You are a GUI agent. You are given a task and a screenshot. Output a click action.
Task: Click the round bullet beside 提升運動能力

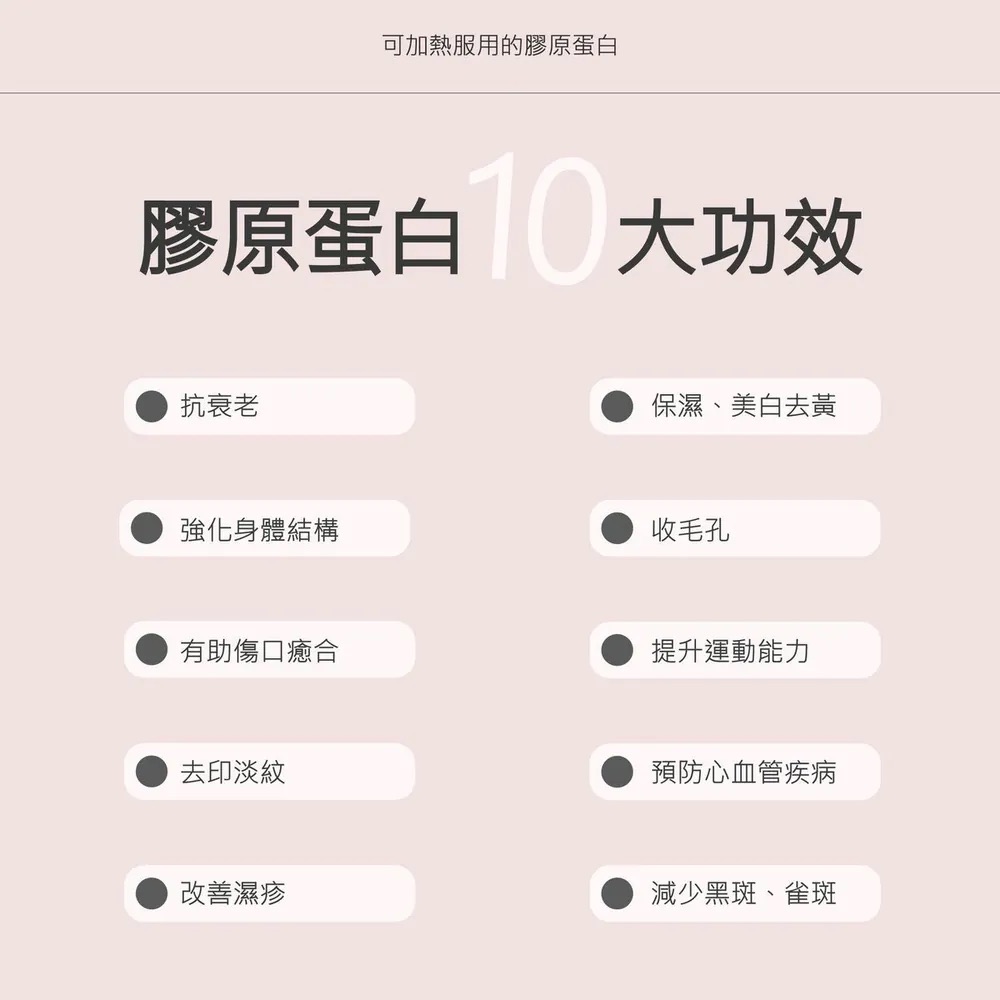click(617, 650)
